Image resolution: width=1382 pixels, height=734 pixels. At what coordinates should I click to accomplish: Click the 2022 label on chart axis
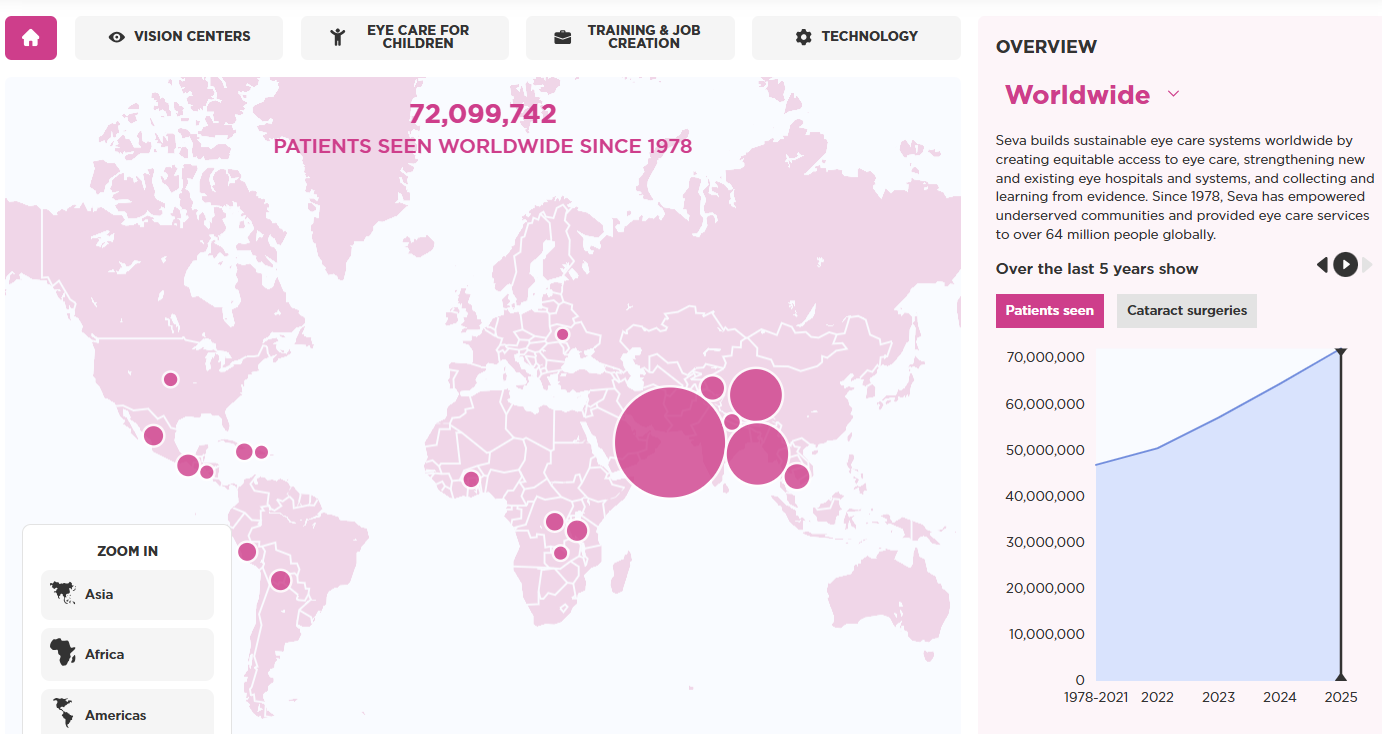click(1157, 697)
